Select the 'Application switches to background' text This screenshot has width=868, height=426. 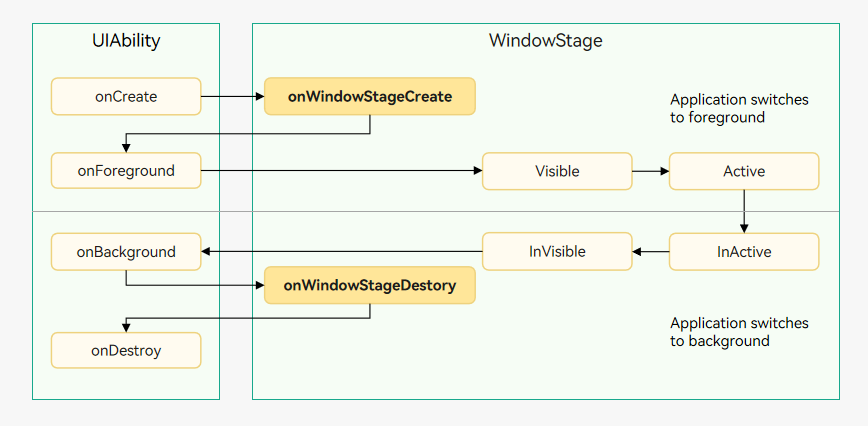click(x=740, y=331)
